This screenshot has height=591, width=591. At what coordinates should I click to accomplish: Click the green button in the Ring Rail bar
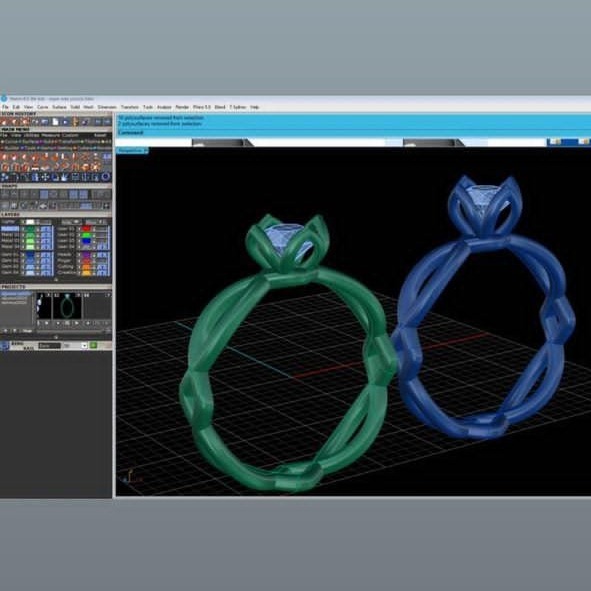(93, 345)
